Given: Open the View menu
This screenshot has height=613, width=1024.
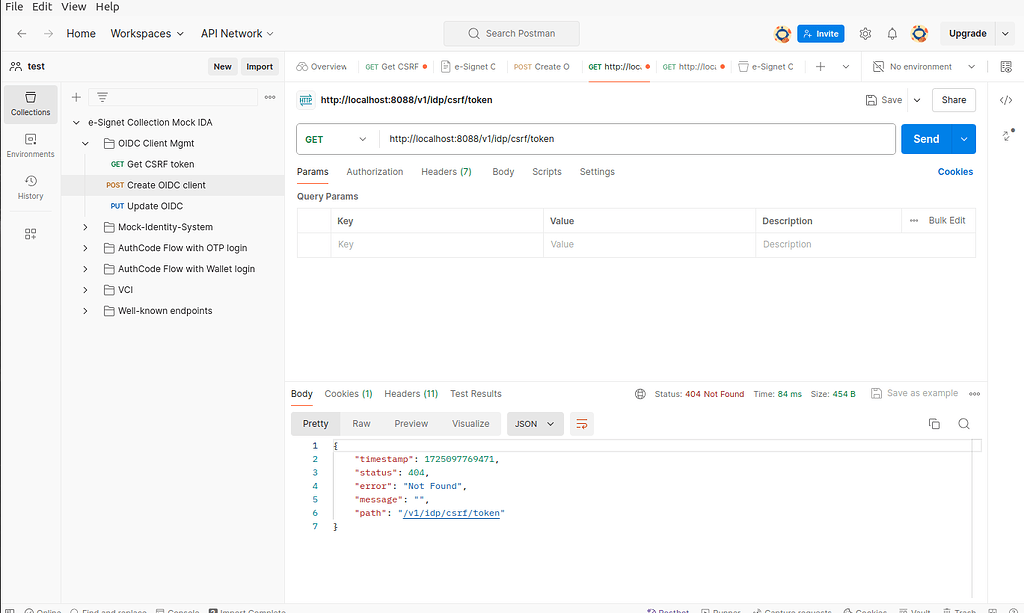Looking at the screenshot, I should point(73,7).
